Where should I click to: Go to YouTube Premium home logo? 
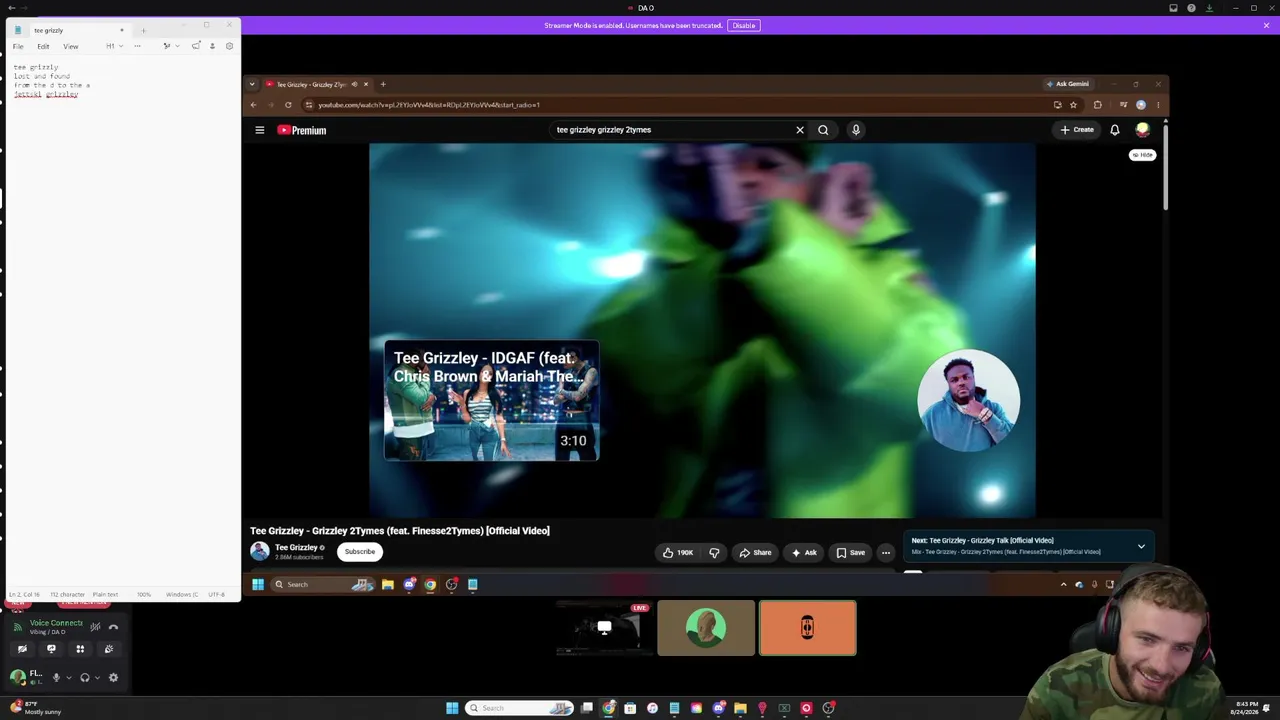tap(302, 130)
